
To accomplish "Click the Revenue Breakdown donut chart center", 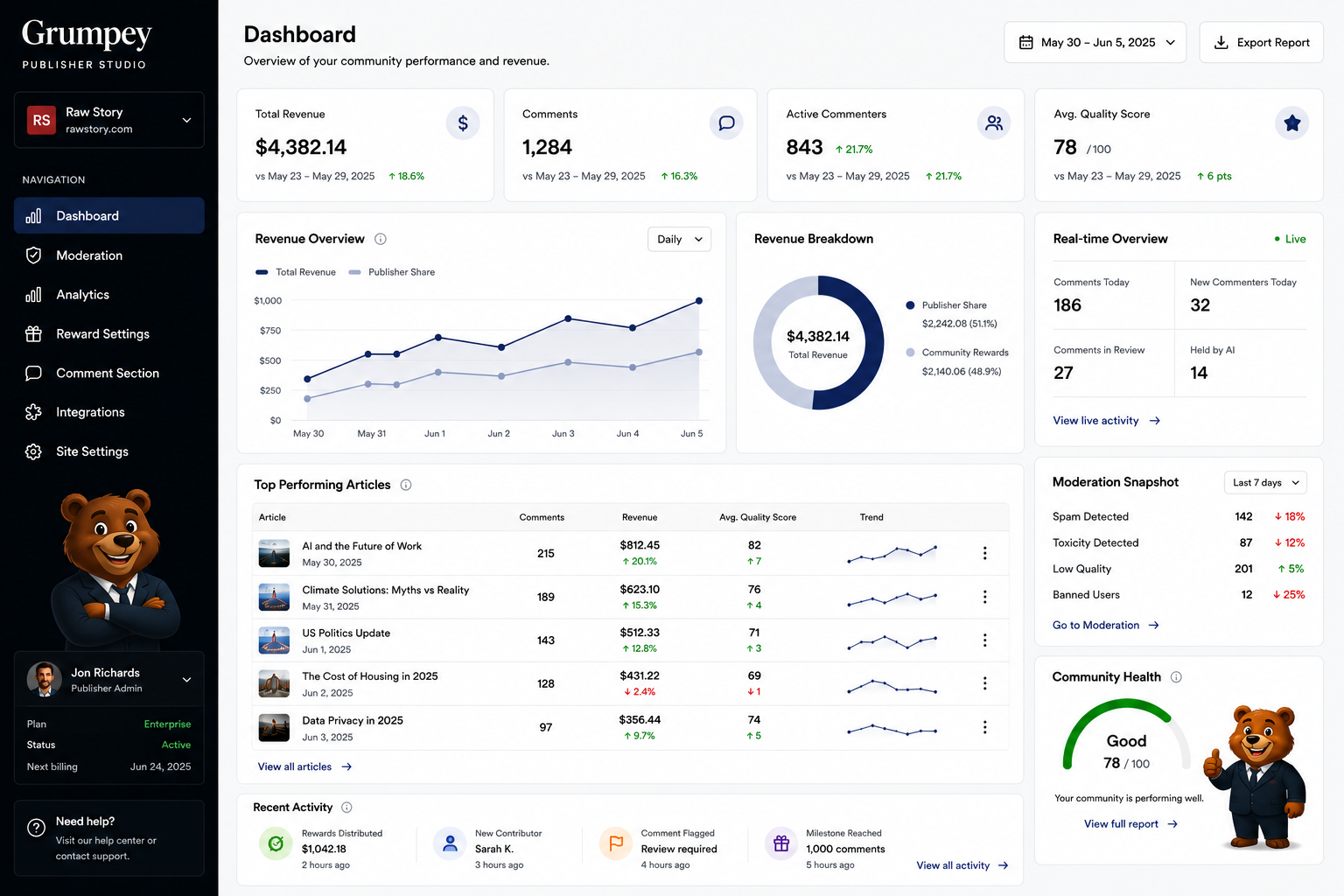I will (818, 343).
